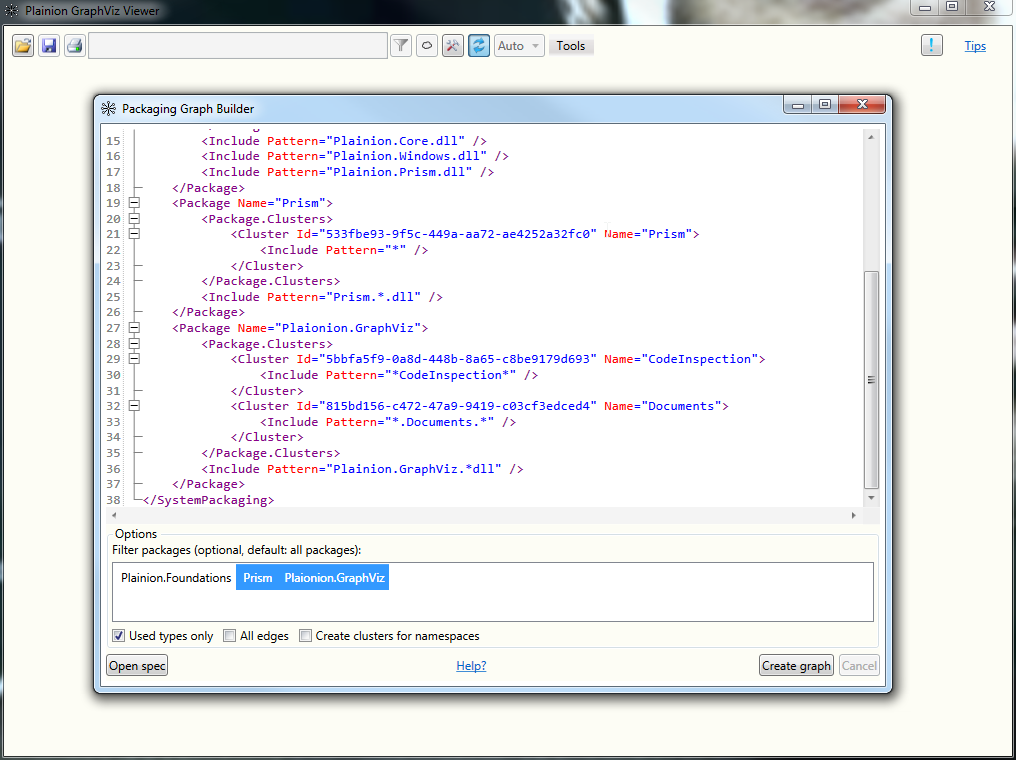Click the closing </SystemPackaging> tag
Viewport: 1016px width, 760px height.
click(x=208, y=500)
